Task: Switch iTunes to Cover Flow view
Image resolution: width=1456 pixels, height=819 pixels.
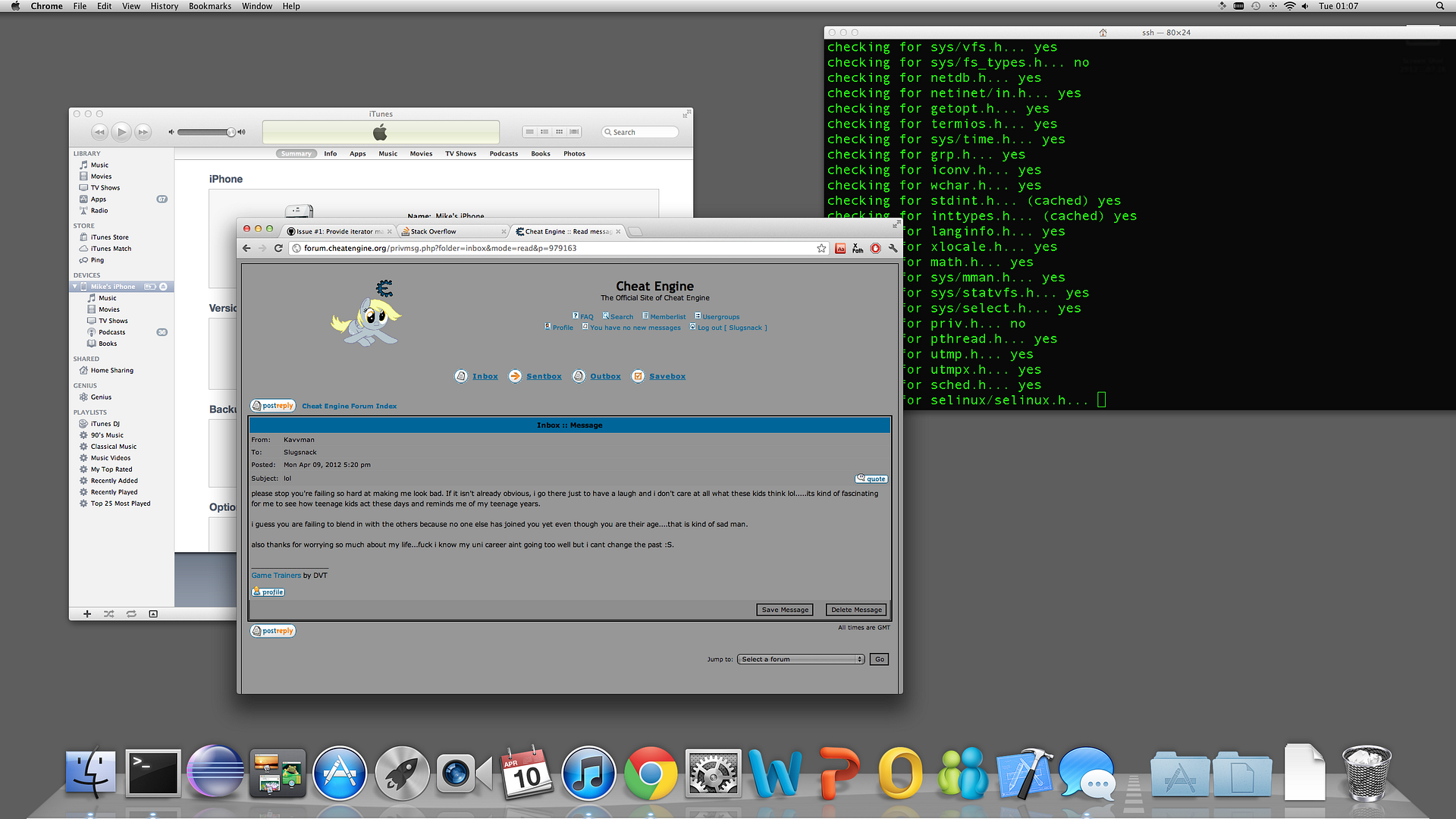Action: coord(574,132)
